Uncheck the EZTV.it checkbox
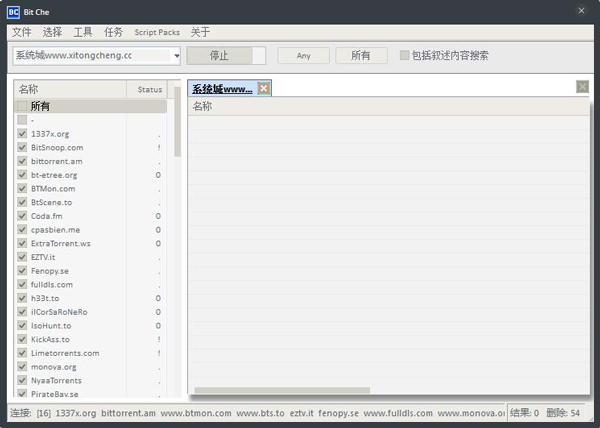Viewport: 600px width, 428px height. click(22, 257)
